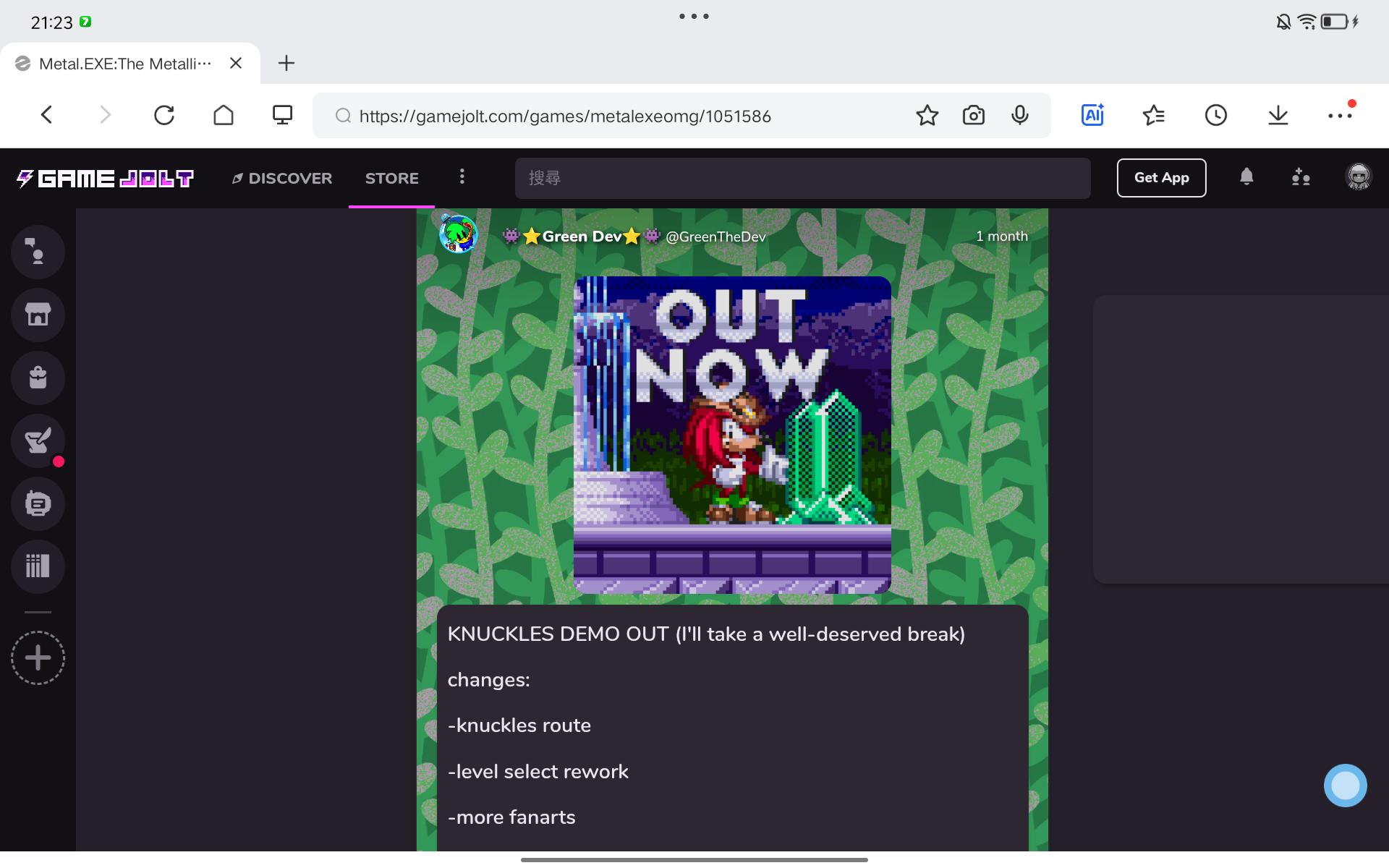
Task: Open the camera search icon
Action: pos(974,116)
